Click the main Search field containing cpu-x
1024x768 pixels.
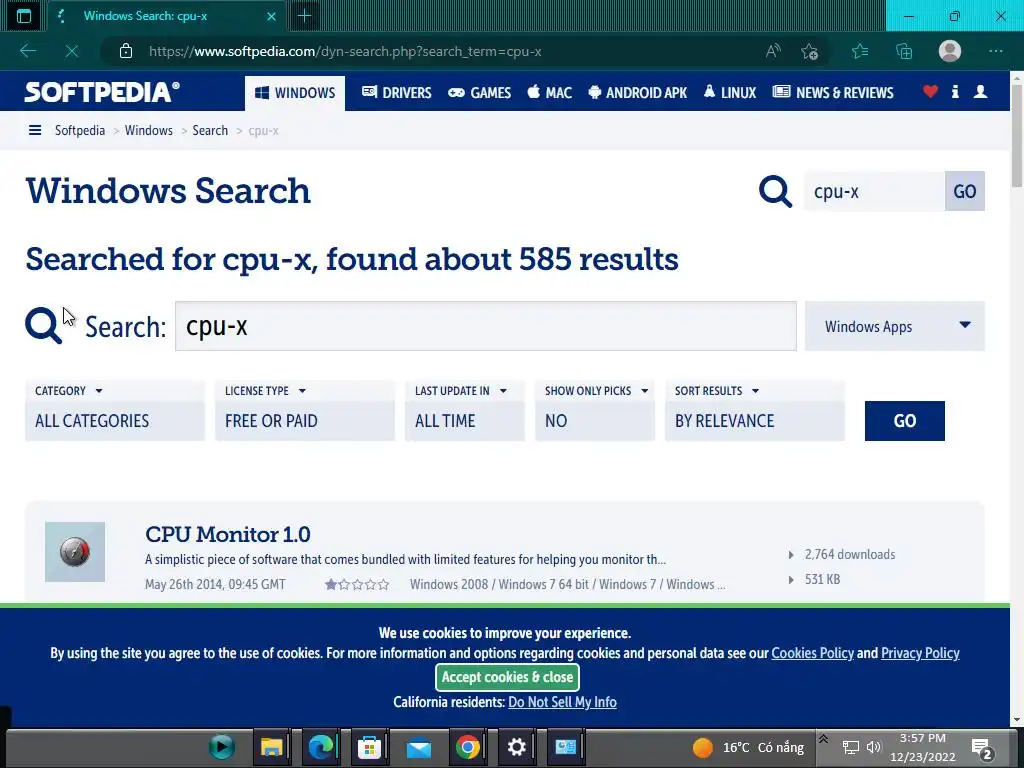pos(486,326)
